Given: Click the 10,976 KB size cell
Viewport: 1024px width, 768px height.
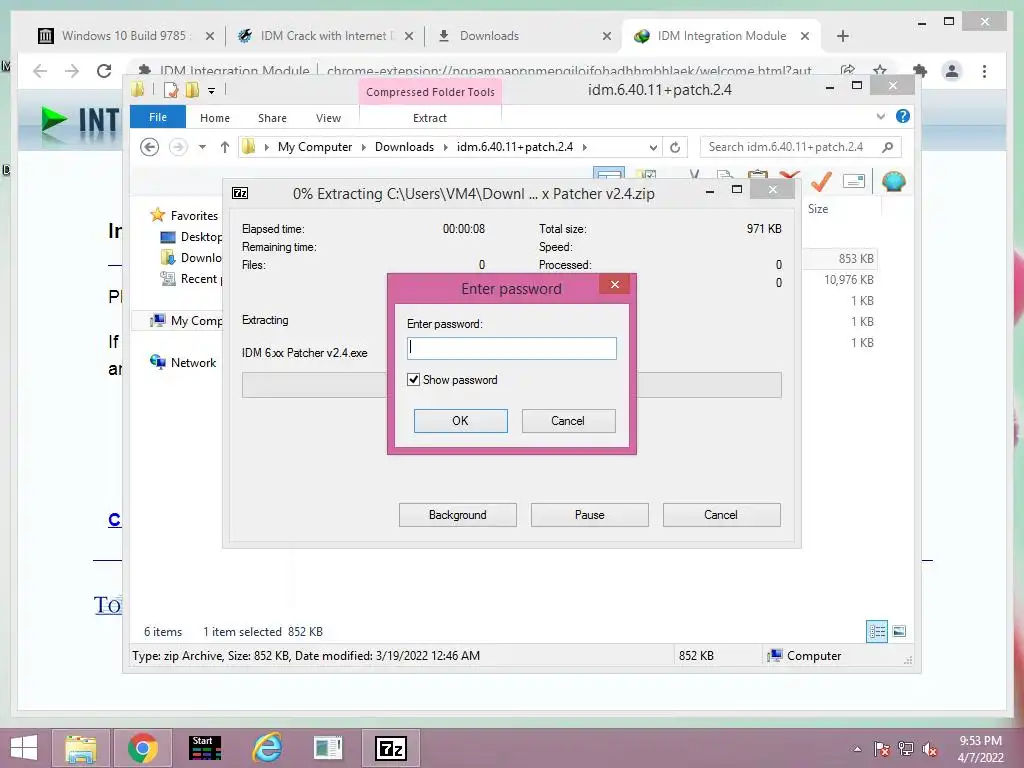Looking at the screenshot, I should tap(848, 280).
